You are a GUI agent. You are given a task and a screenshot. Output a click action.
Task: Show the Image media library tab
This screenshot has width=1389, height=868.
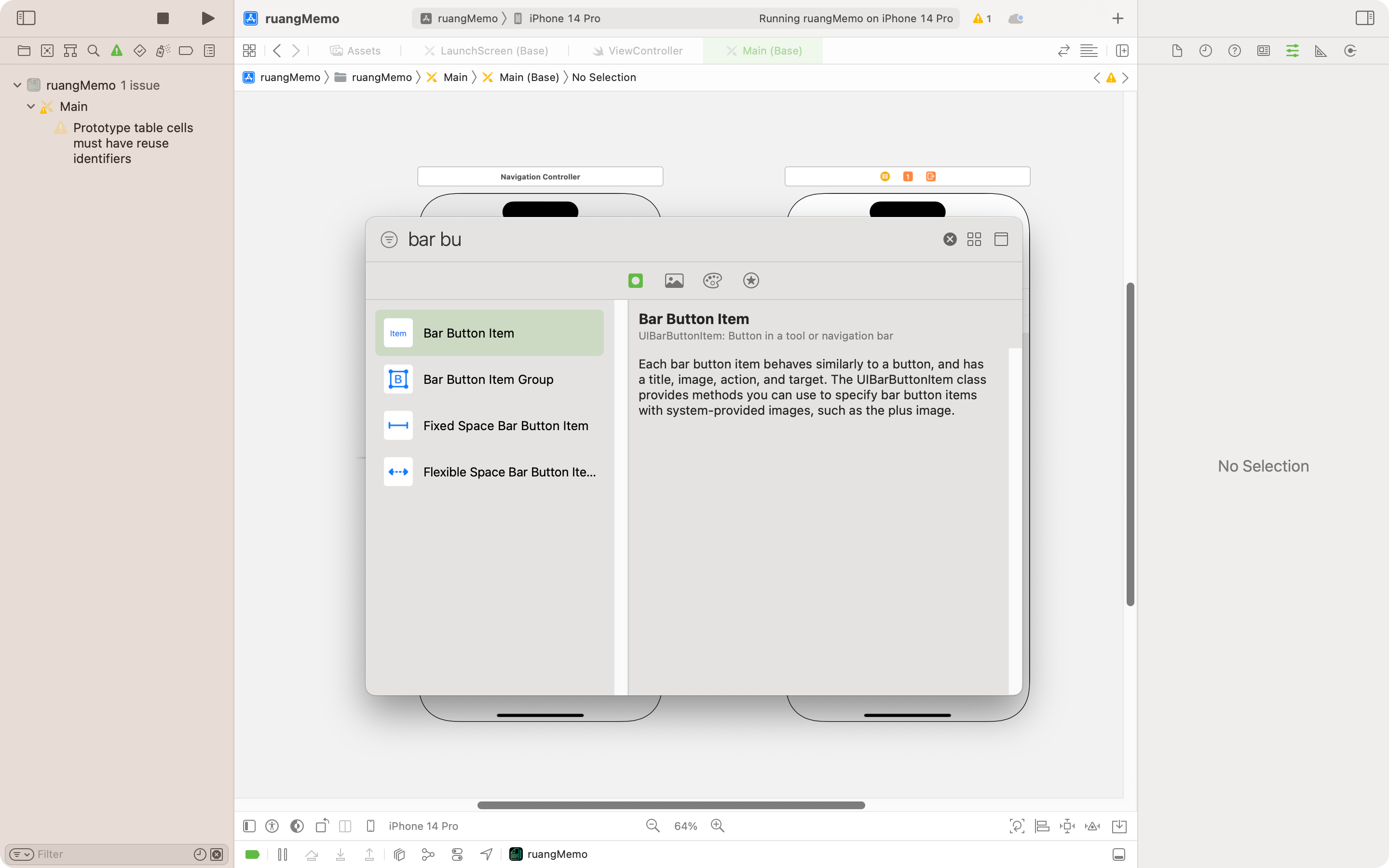[x=674, y=281]
